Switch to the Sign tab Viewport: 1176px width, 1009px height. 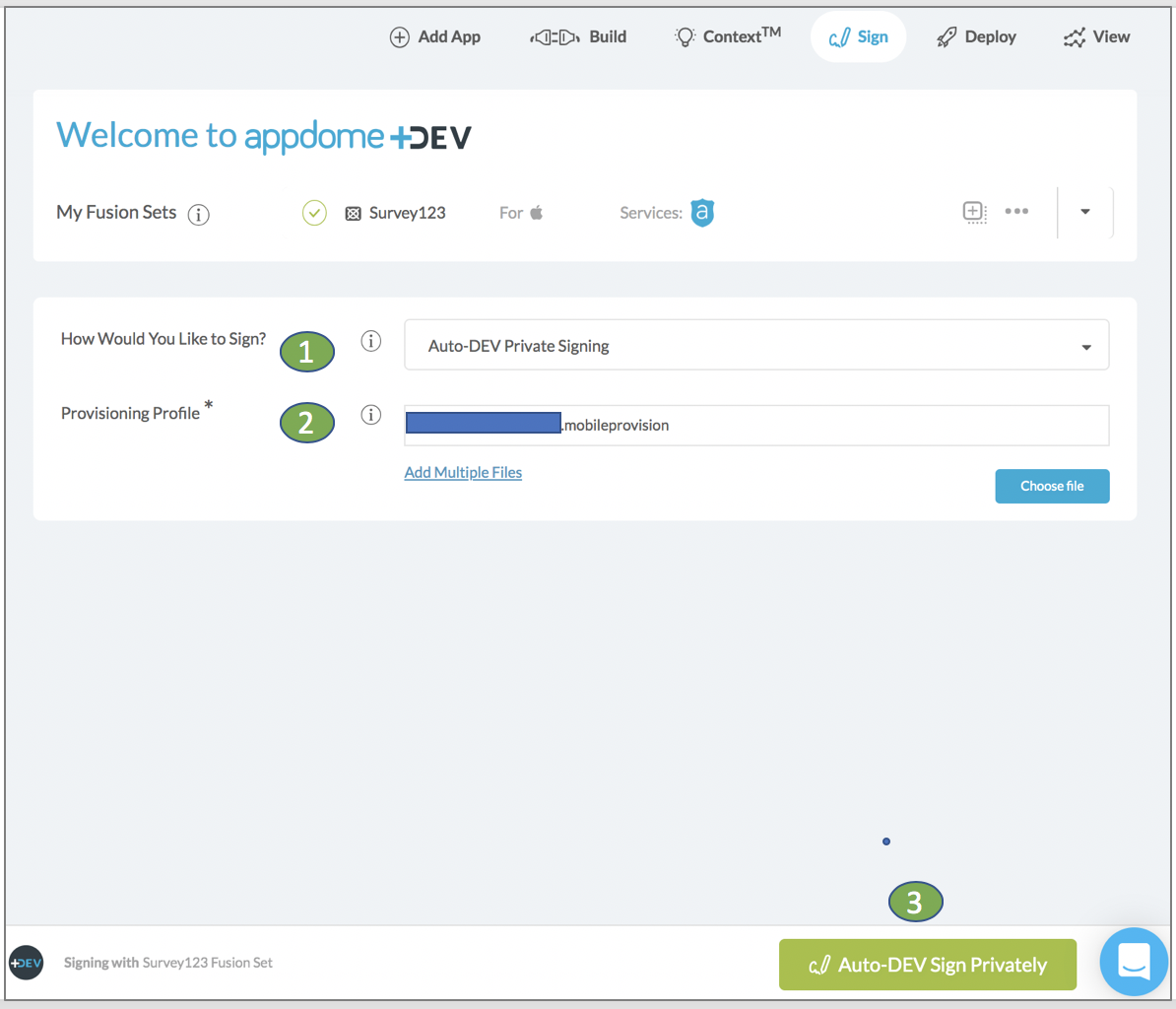pyautogui.click(x=858, y=36)
